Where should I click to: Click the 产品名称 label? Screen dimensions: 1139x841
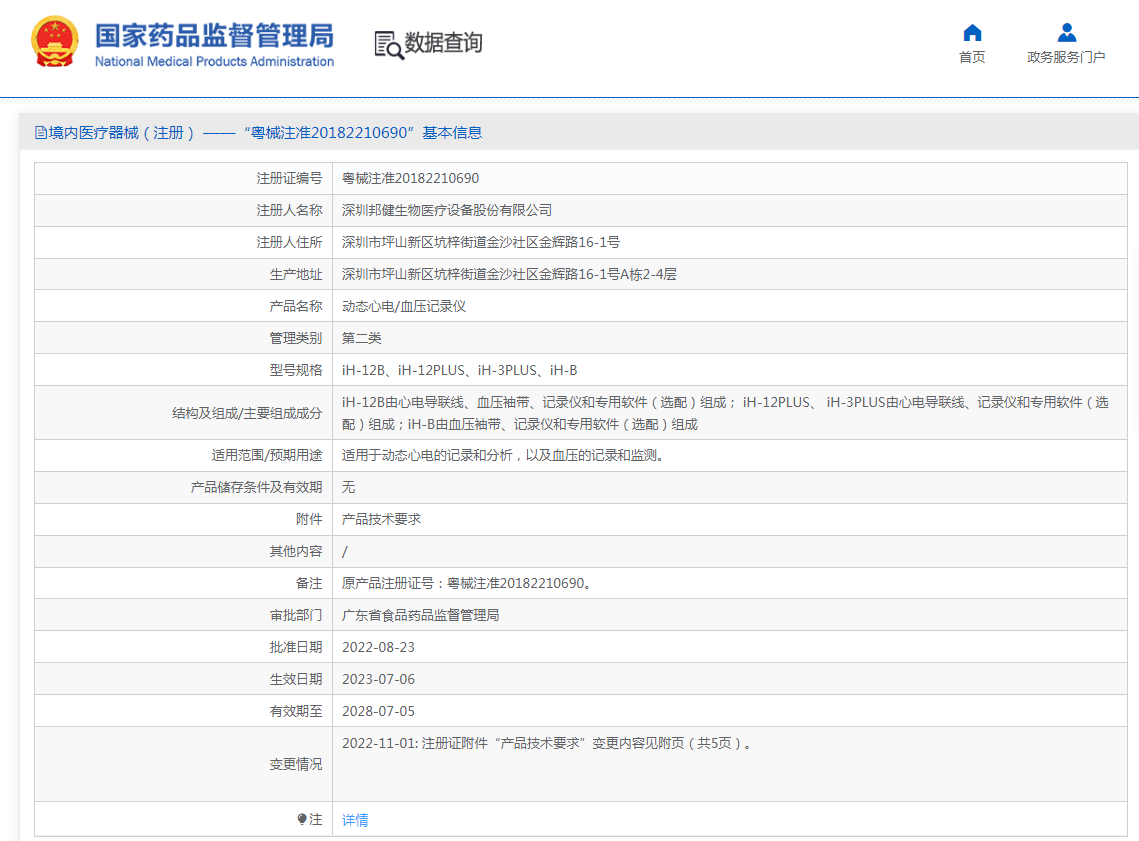pyautogui.click(x=296, y=306)
